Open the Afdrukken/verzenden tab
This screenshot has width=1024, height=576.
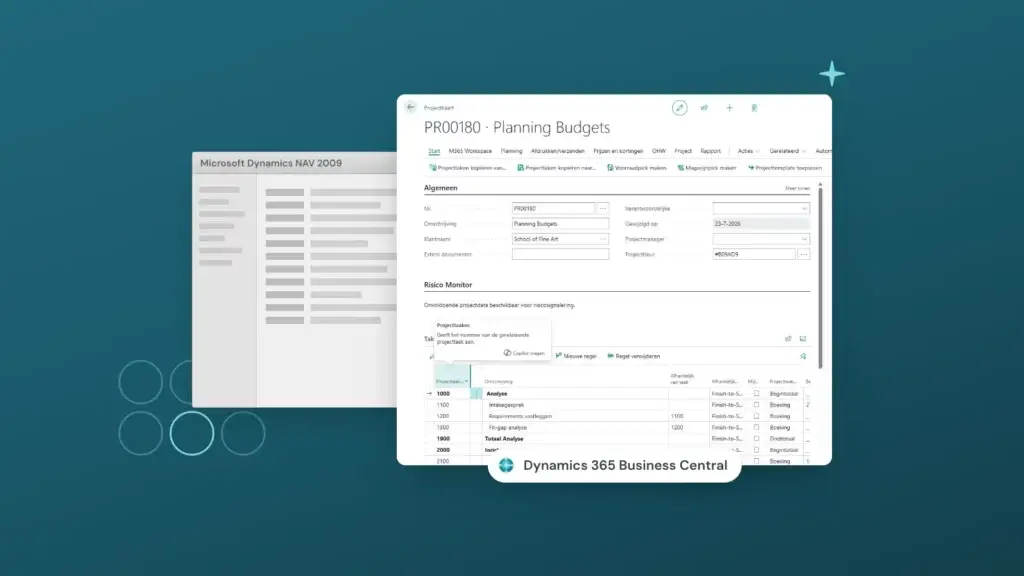click(x=558, y=151)
